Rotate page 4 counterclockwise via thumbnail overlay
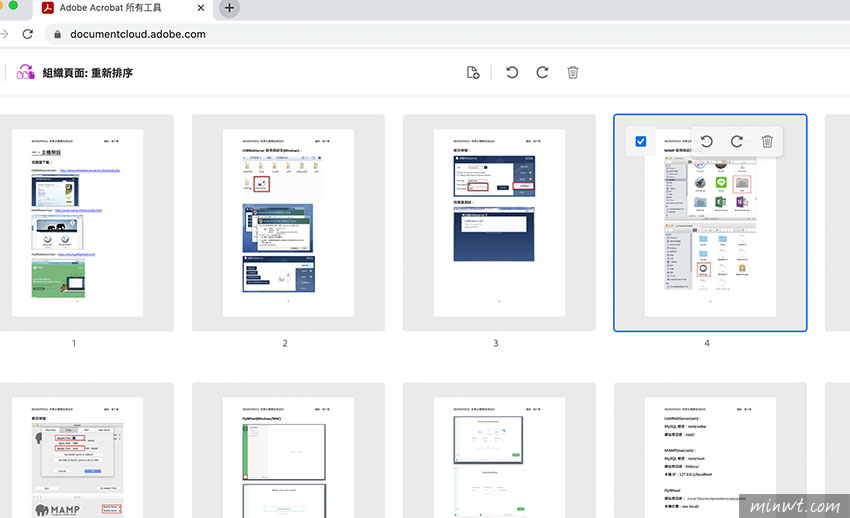This screenshot has width=850, height=518. pyautogui.click(x=706, y=141)
